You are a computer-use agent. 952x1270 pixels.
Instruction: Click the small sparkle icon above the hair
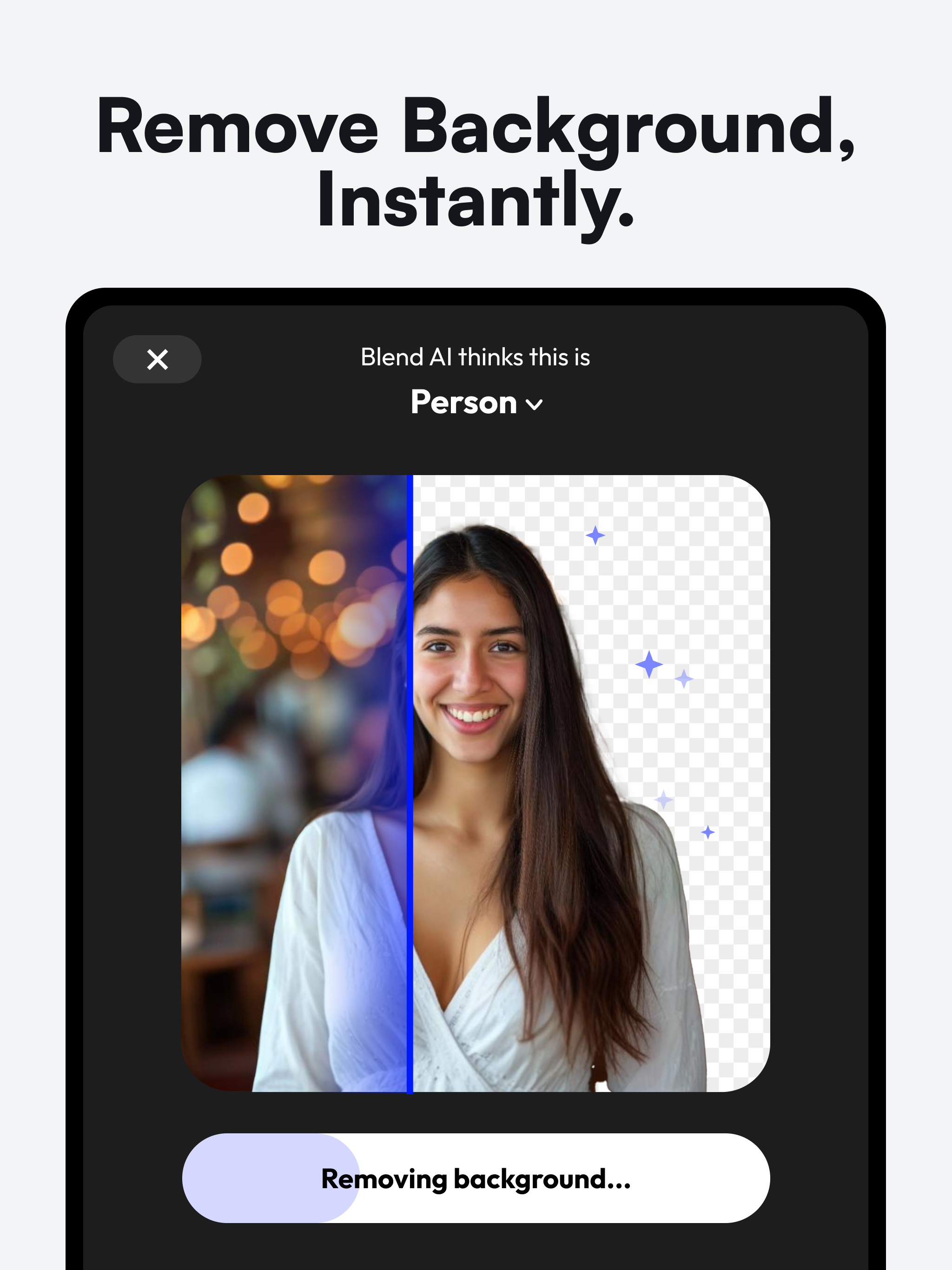click(595, 535)
